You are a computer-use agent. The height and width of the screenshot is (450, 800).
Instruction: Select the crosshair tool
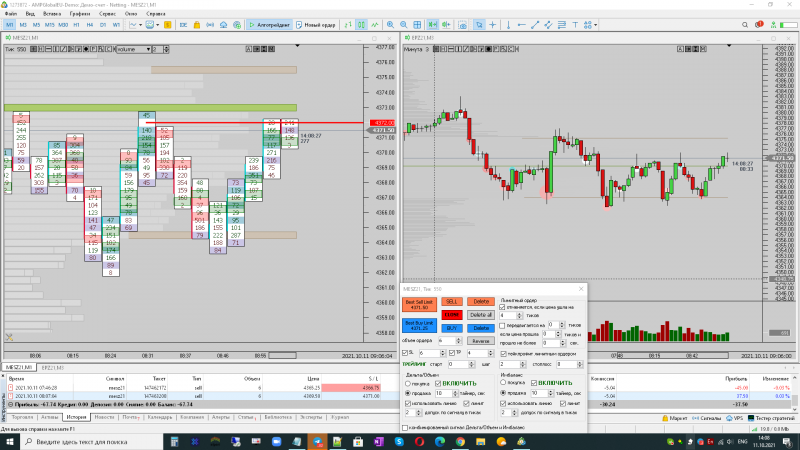(x=492, y=24)
